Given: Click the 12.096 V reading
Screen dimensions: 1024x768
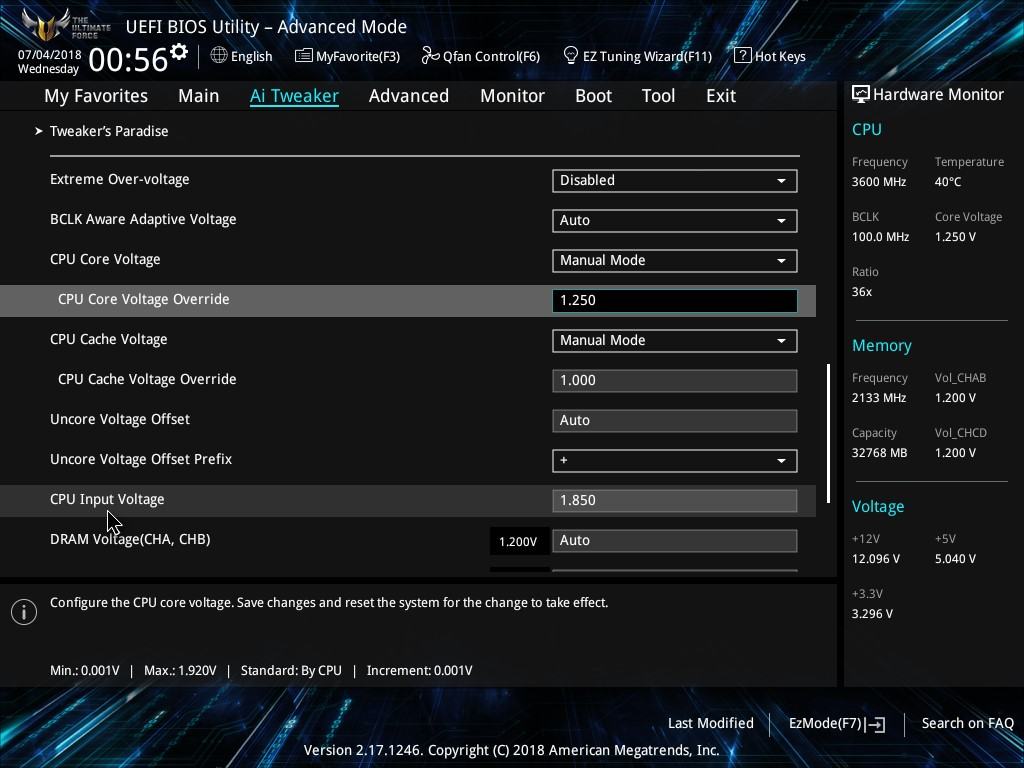Looking at the screenshot, I should [x=876, y=560].
